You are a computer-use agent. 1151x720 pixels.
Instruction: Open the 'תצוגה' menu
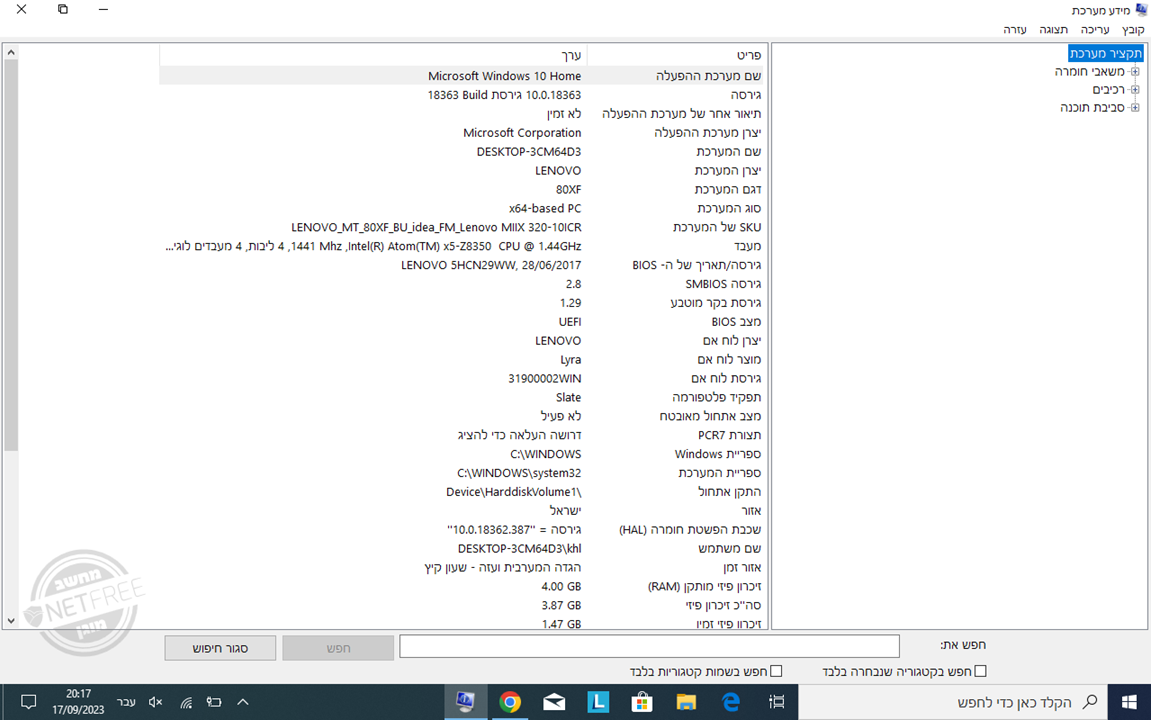[1053, 29]
